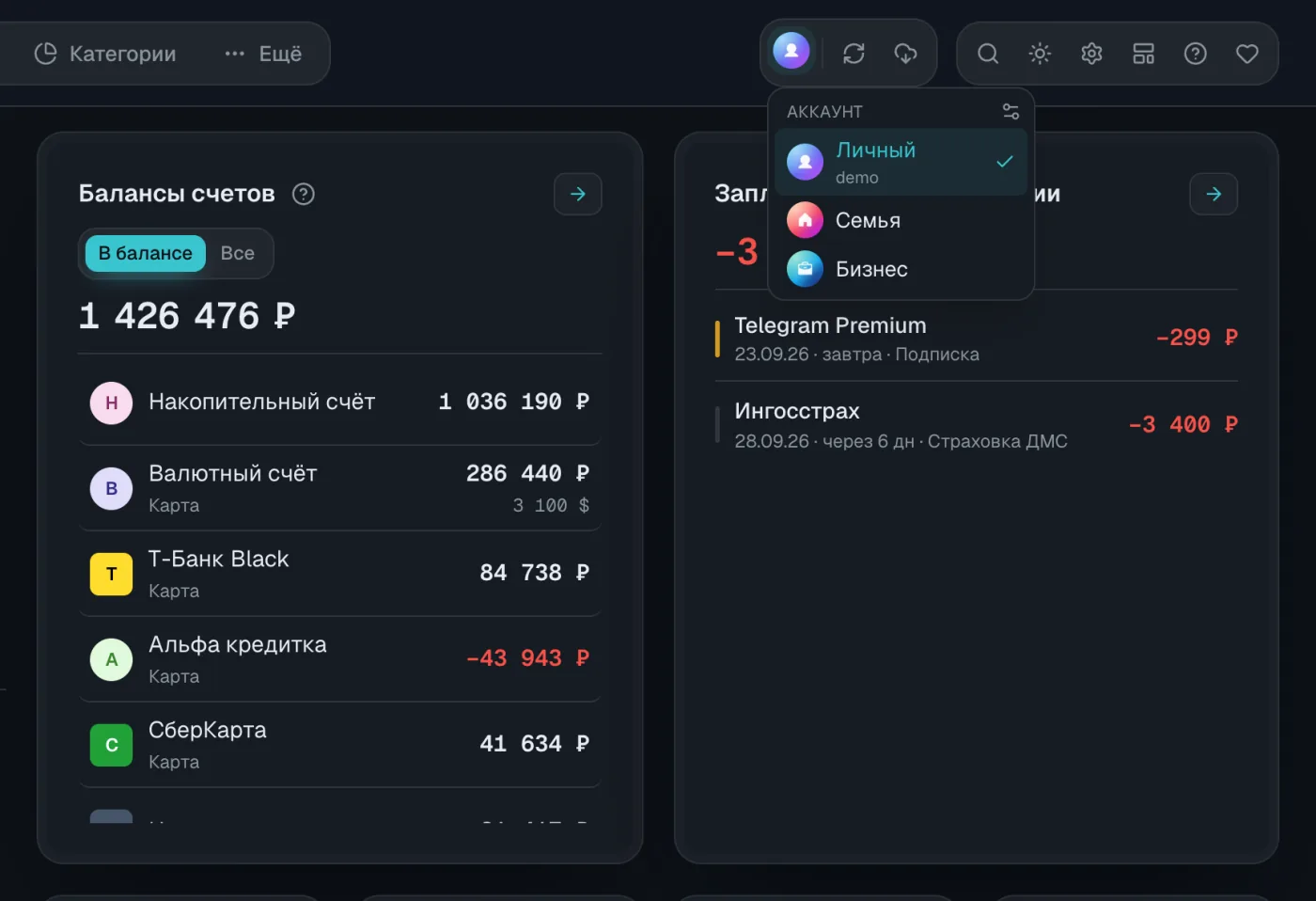Image resolution: width=1316 pixels, height=901 pixels.
Task: Click the heart favorite icon
Action: click(x=1247, y=54)
